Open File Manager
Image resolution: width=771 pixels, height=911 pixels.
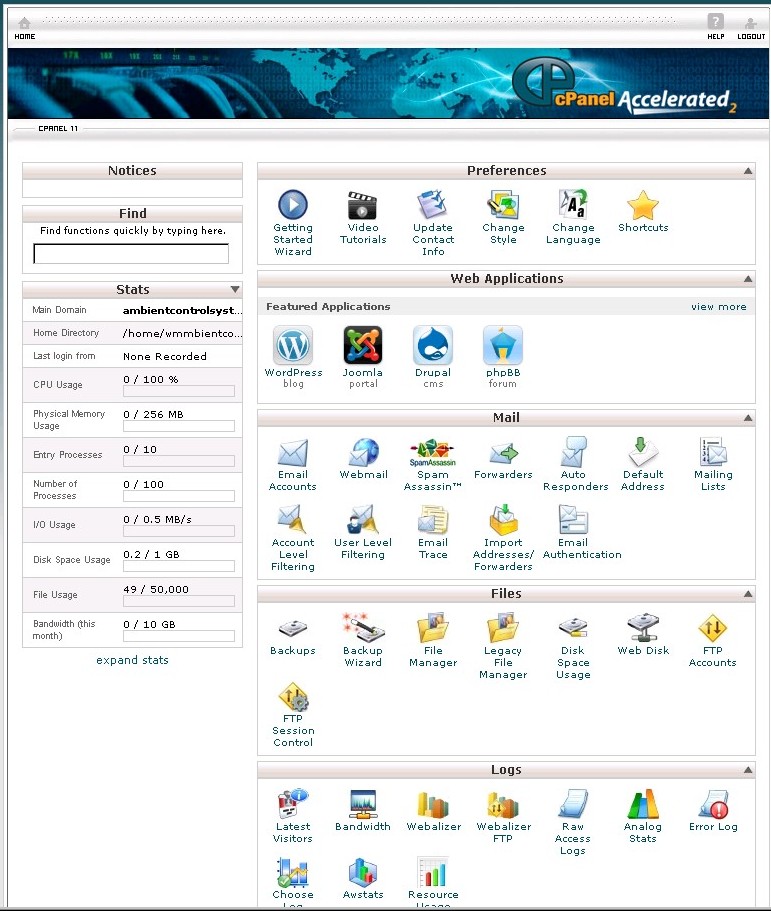[433, 641]
